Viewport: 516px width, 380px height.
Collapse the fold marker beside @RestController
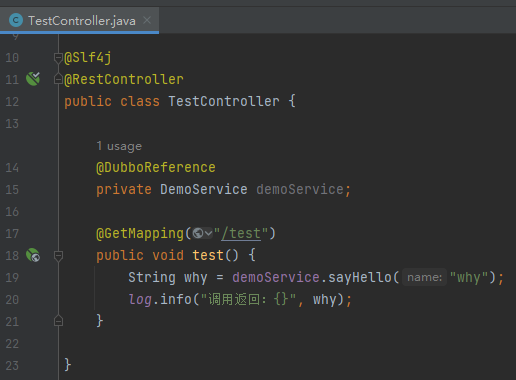58,79
